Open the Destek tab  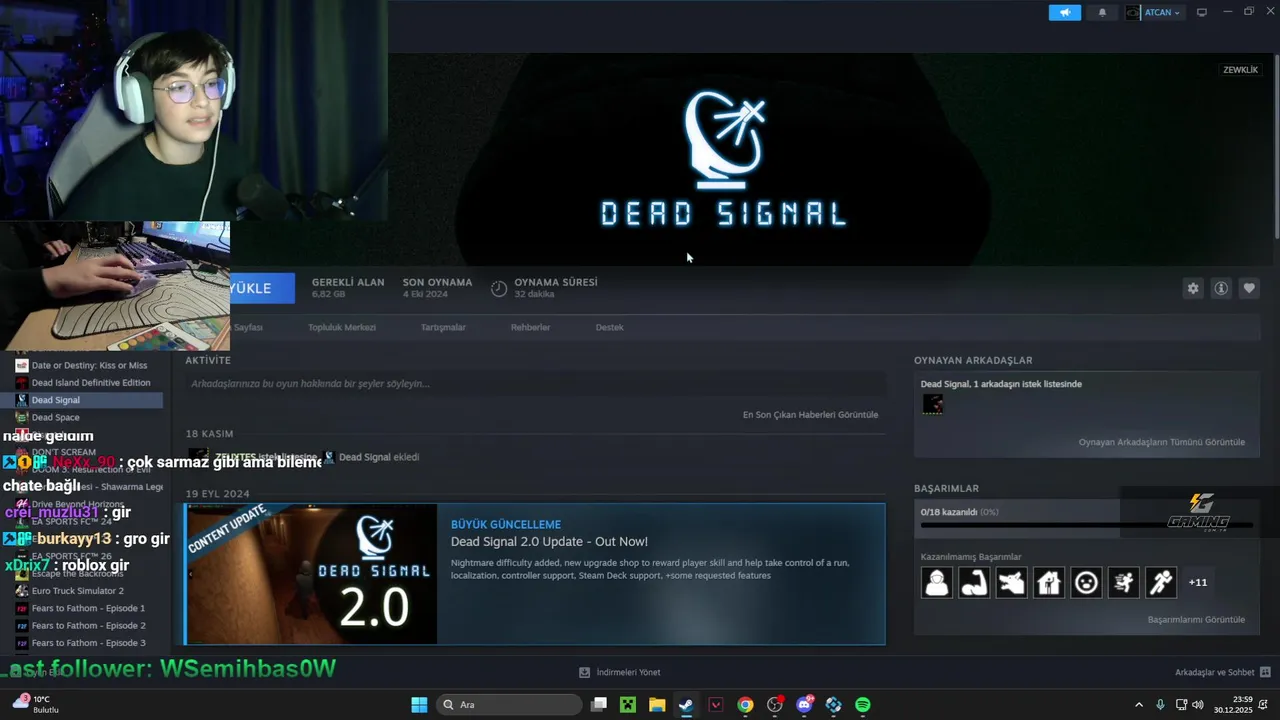609,327
